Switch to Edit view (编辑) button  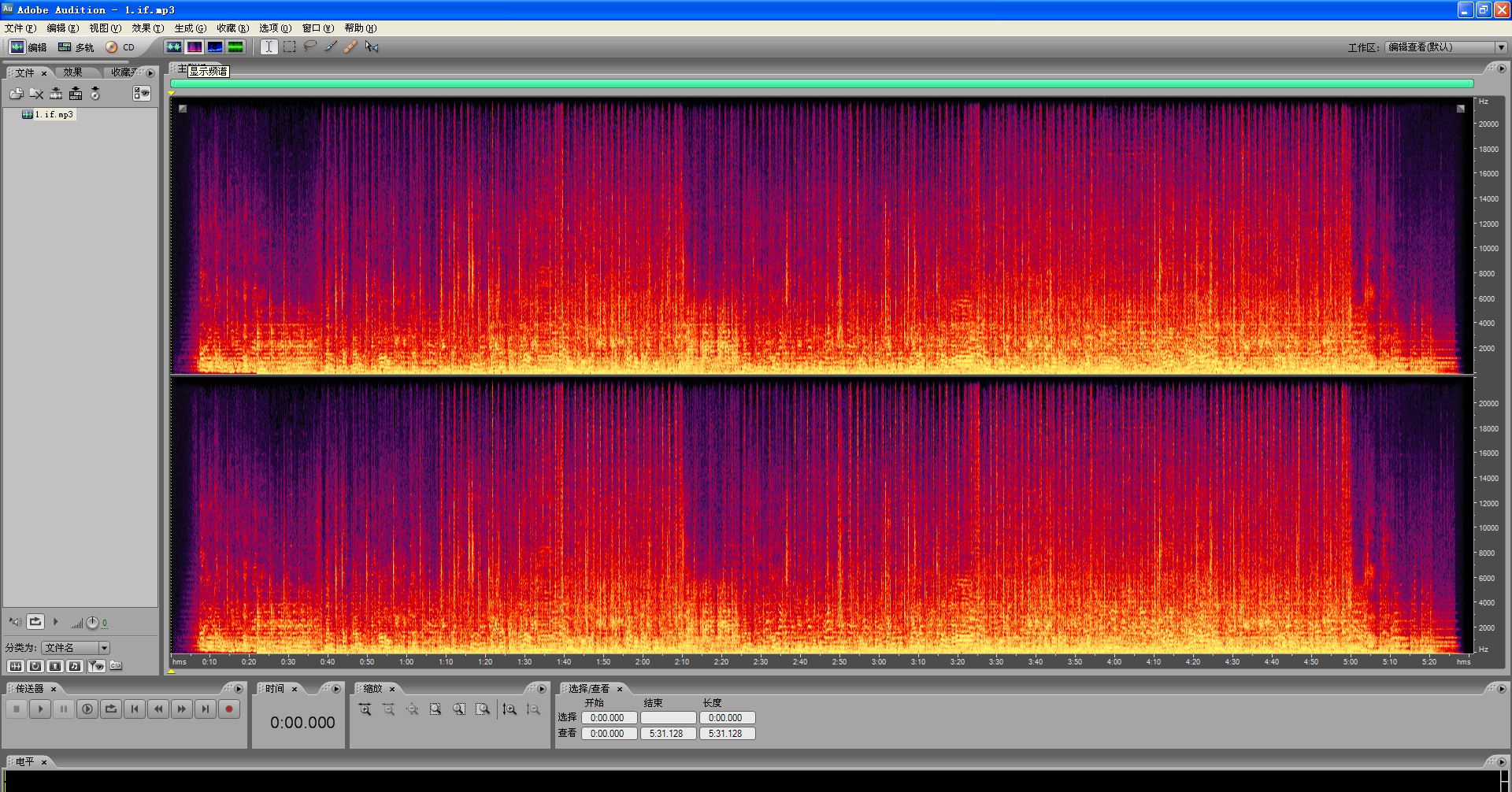[x=28, y=47]
